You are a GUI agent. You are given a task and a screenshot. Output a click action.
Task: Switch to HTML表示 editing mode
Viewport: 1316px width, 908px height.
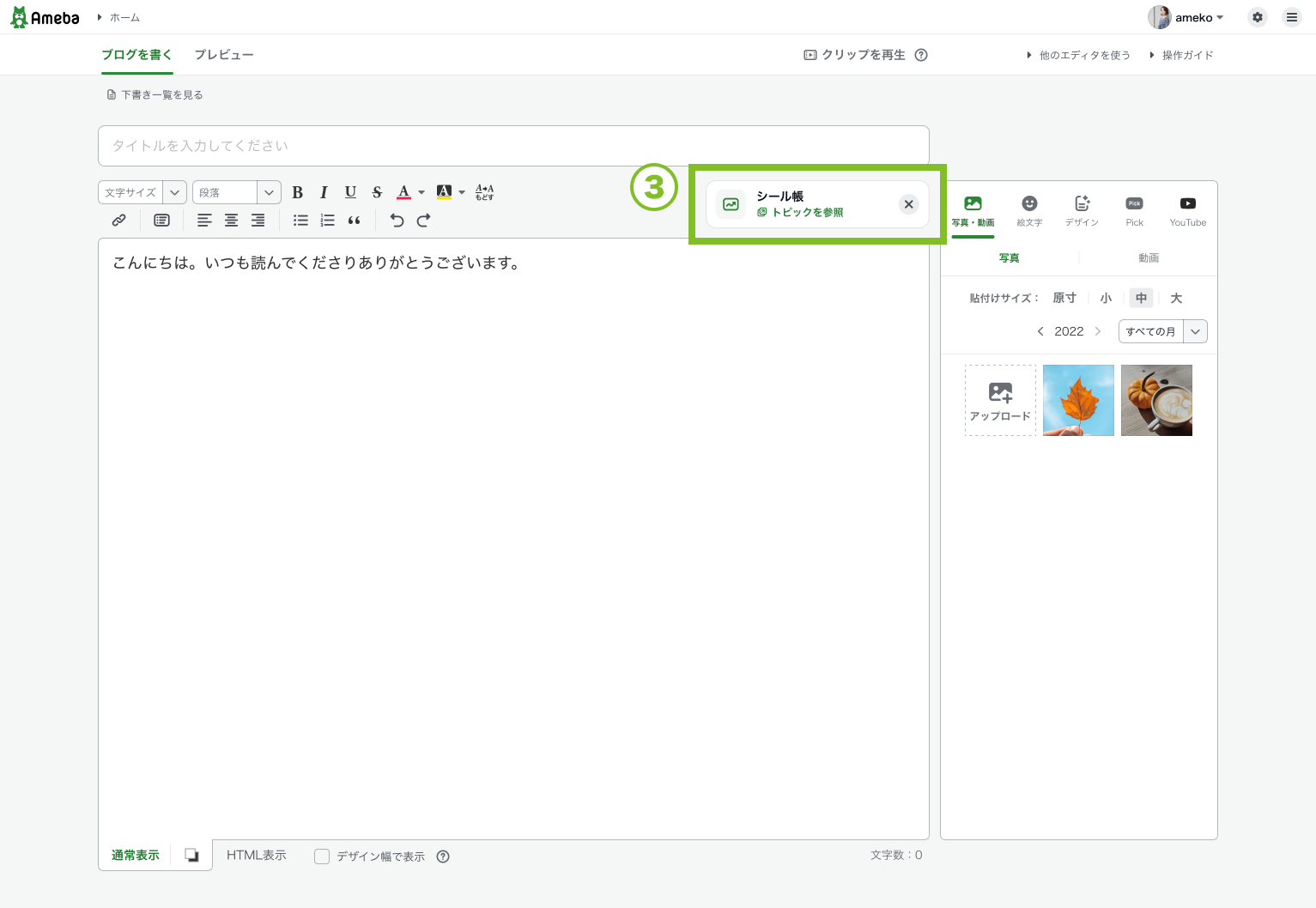click(x=256, y=856)
